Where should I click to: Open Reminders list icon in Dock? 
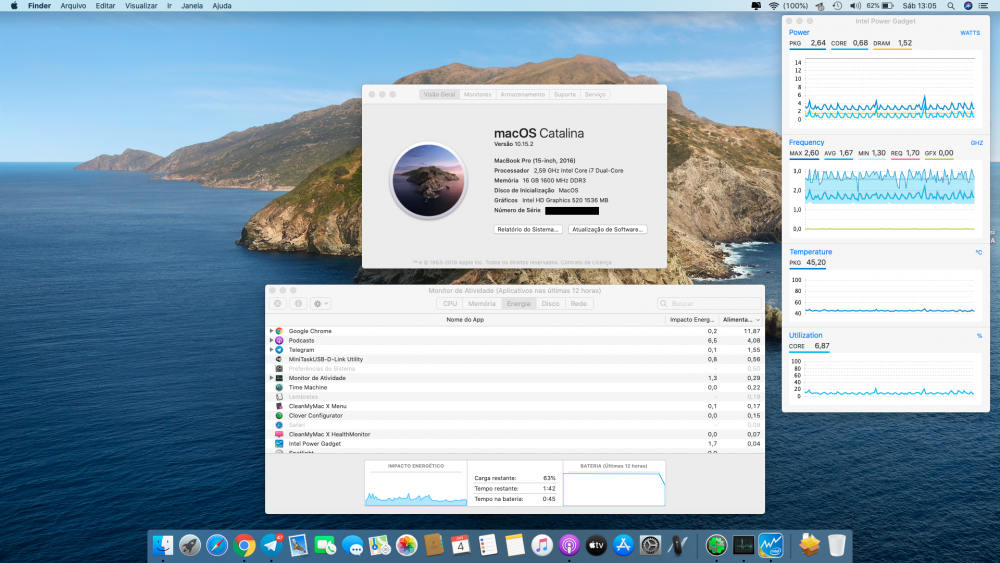click(488, 545)
